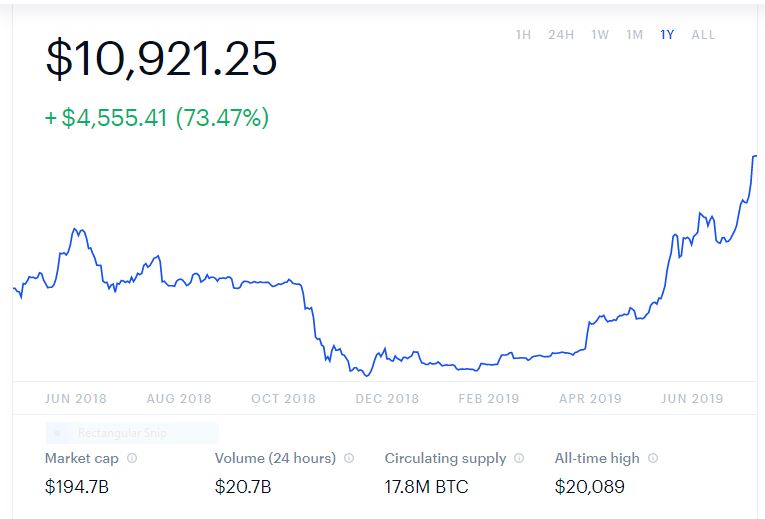Viewport: 765px width, 519px height.
Task: Click the active 1Y range tab
Action: (667, 35)
